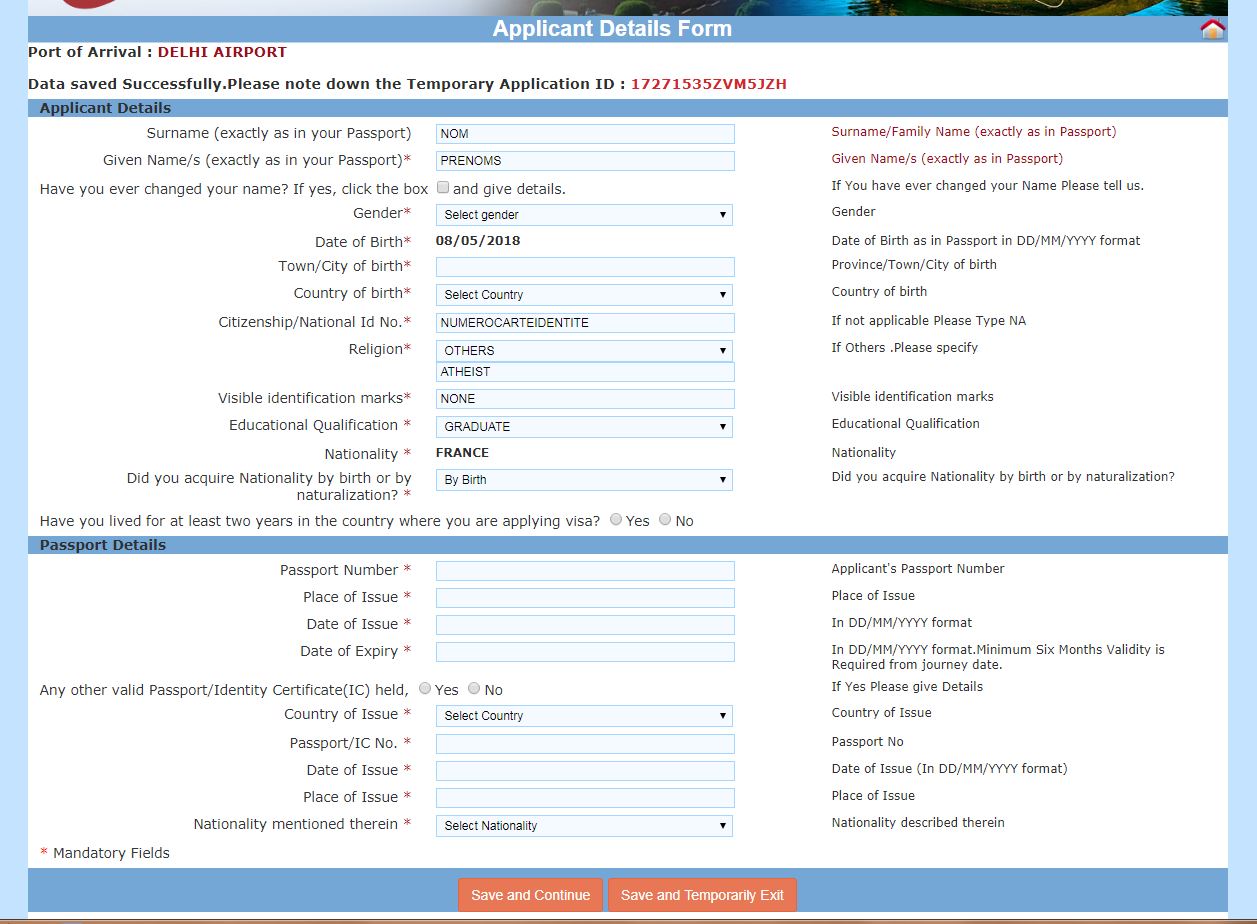
Task: Click the Town/City of birth field
Action: (x=584, y=266)
